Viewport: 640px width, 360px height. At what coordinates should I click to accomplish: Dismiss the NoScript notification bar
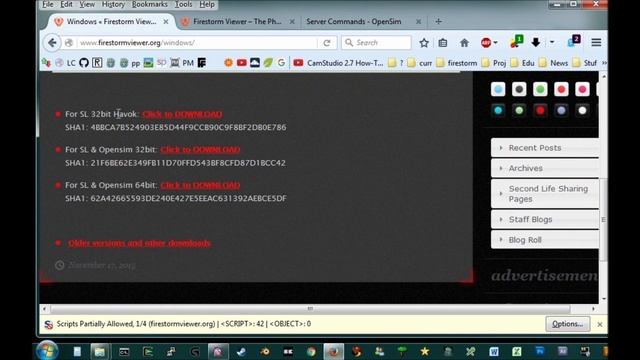coord(600,324)
